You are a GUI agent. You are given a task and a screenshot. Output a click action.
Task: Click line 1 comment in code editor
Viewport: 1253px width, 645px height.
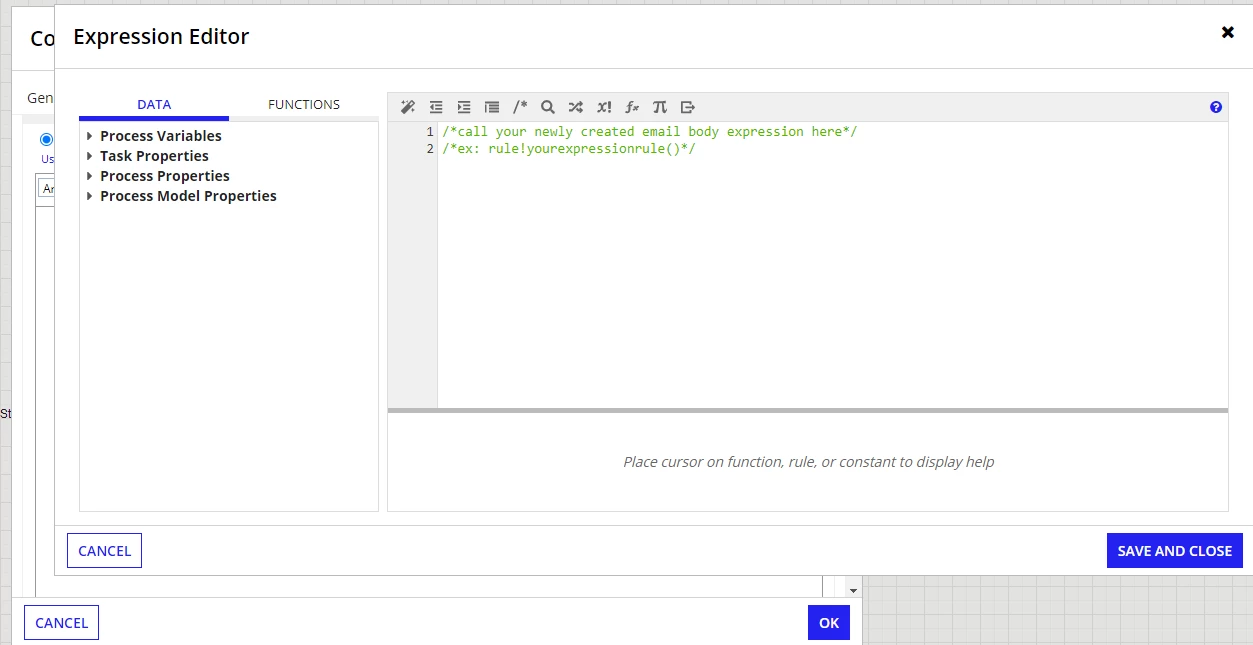point(650,132)
